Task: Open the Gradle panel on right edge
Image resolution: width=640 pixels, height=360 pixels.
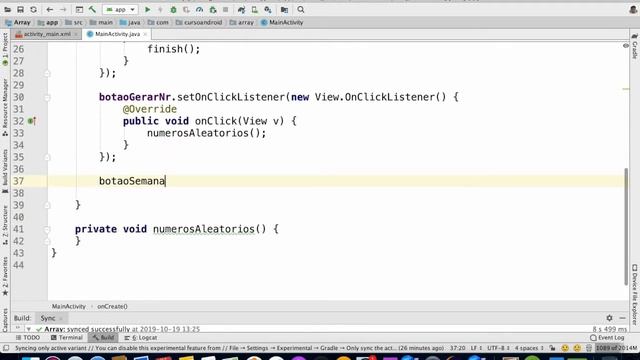Action: 635,47
